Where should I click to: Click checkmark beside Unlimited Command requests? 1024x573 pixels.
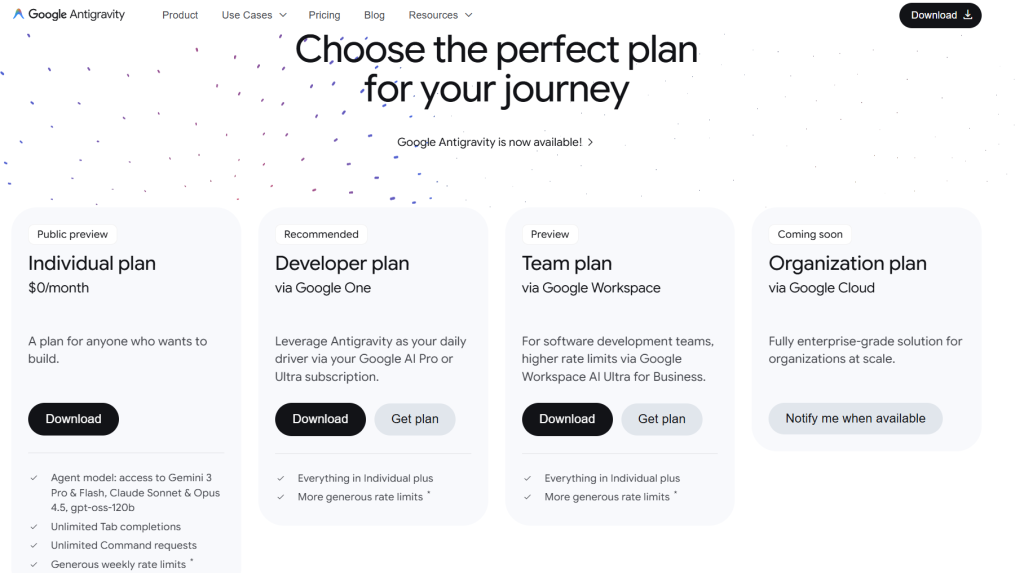tap(35, 546)
